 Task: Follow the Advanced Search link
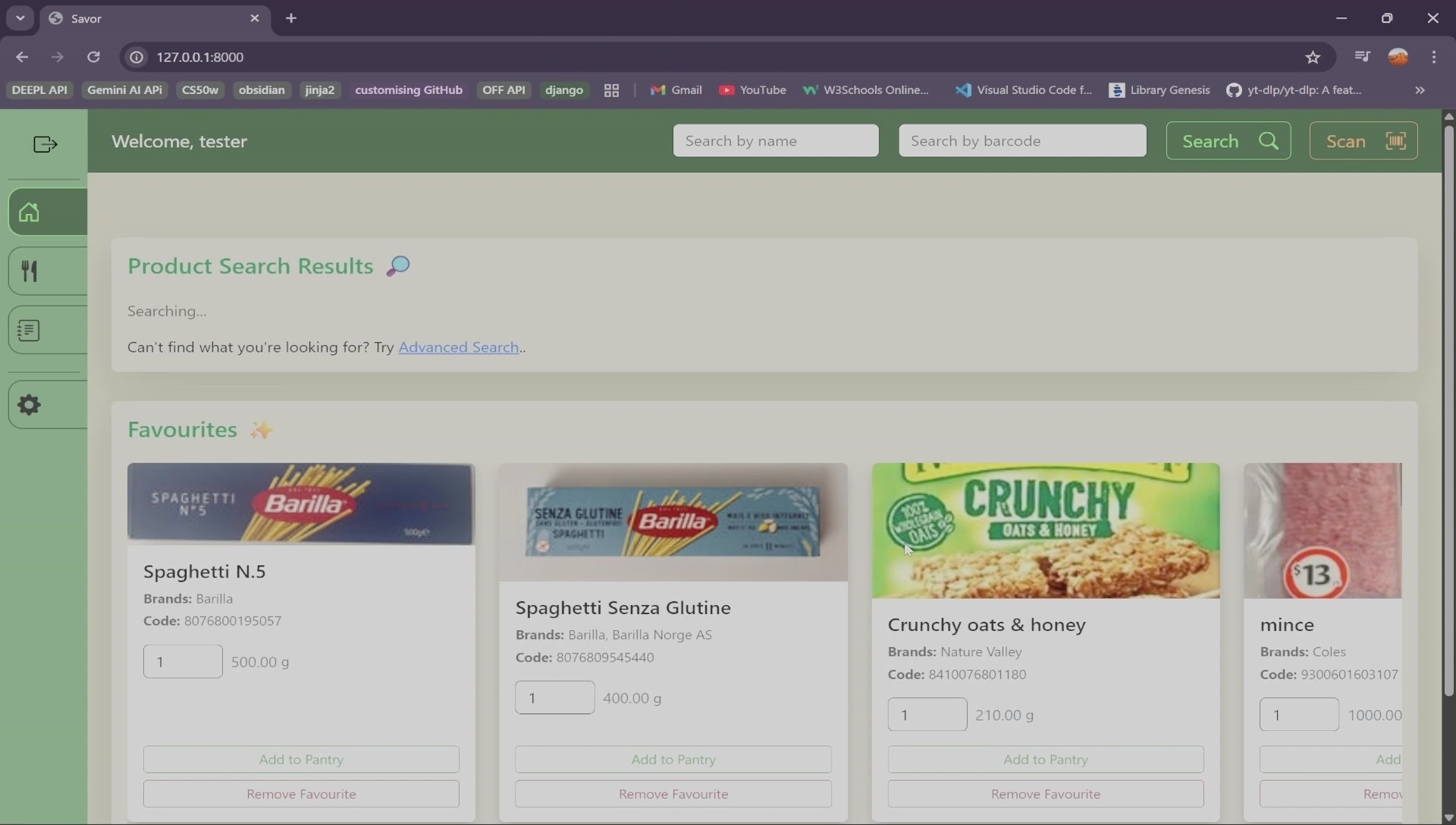pyautogui.click(x=458, y=347)
